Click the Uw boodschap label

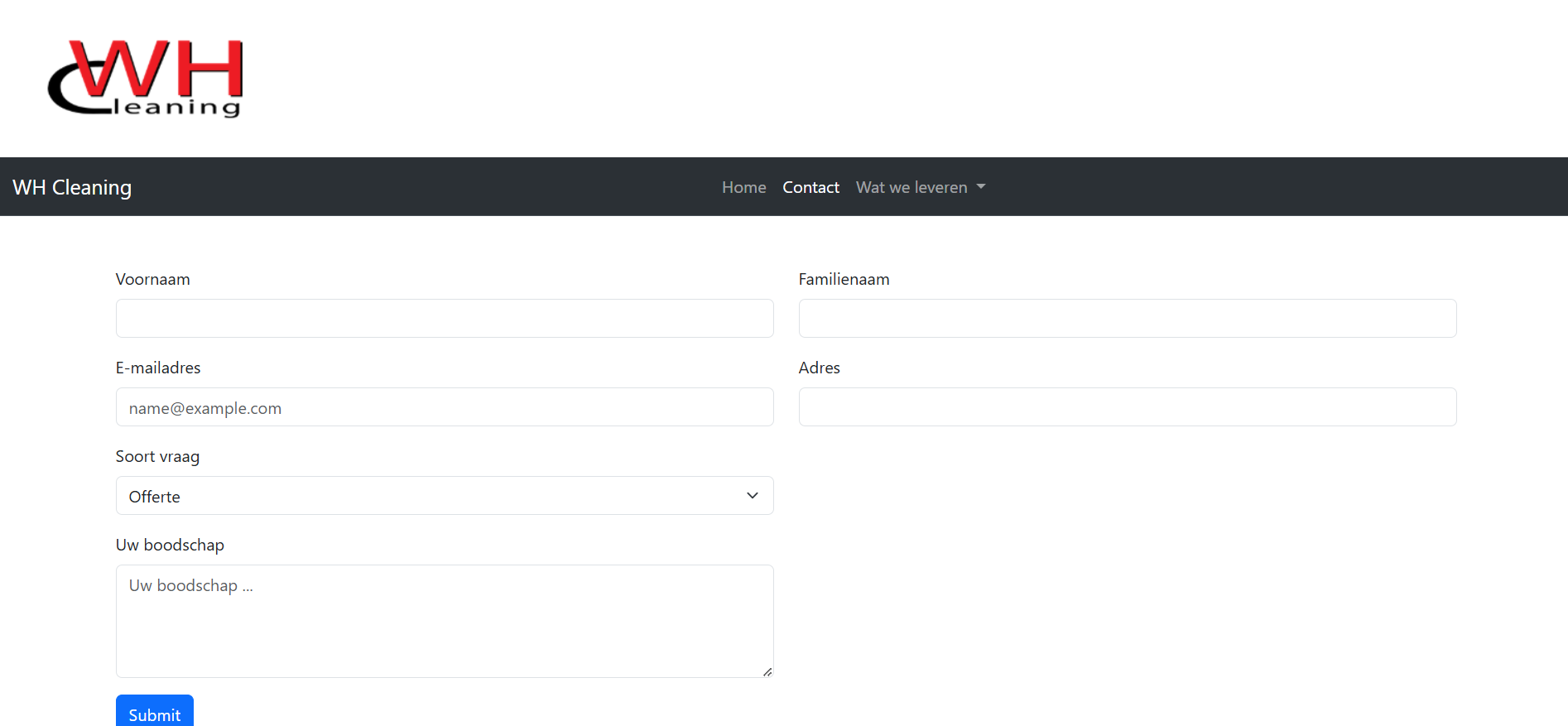tap(170, 546)
